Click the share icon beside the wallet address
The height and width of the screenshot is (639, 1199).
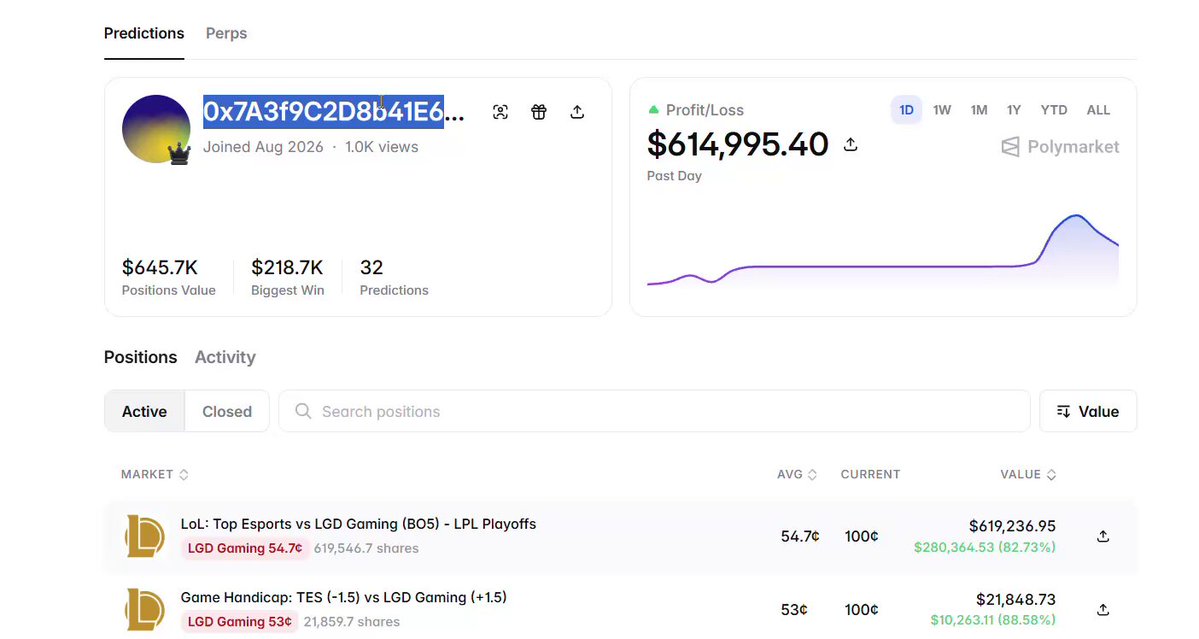tap(577, 112)
